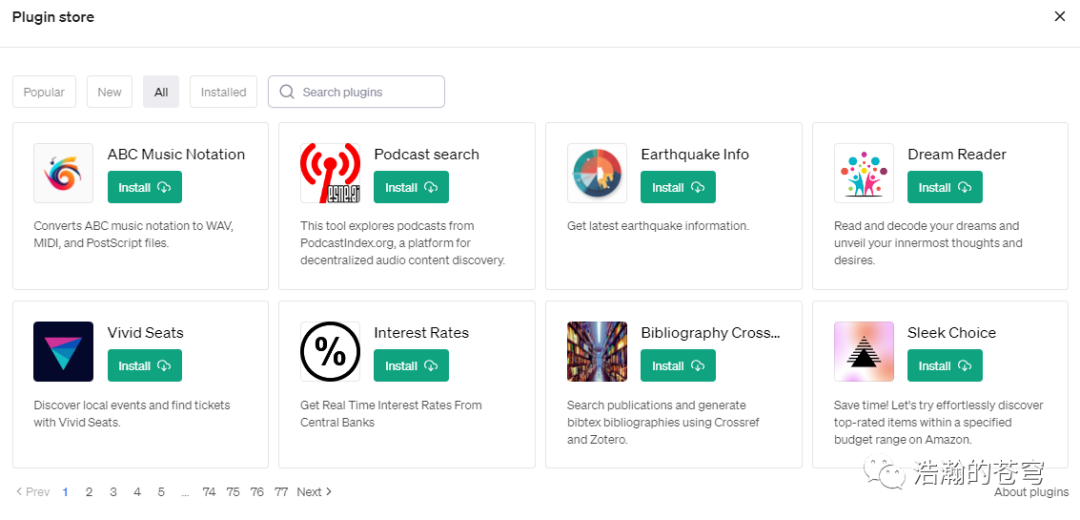
Task: Show the Installed plugins tab
Action: pyautogui.click(x=223, y=92)
